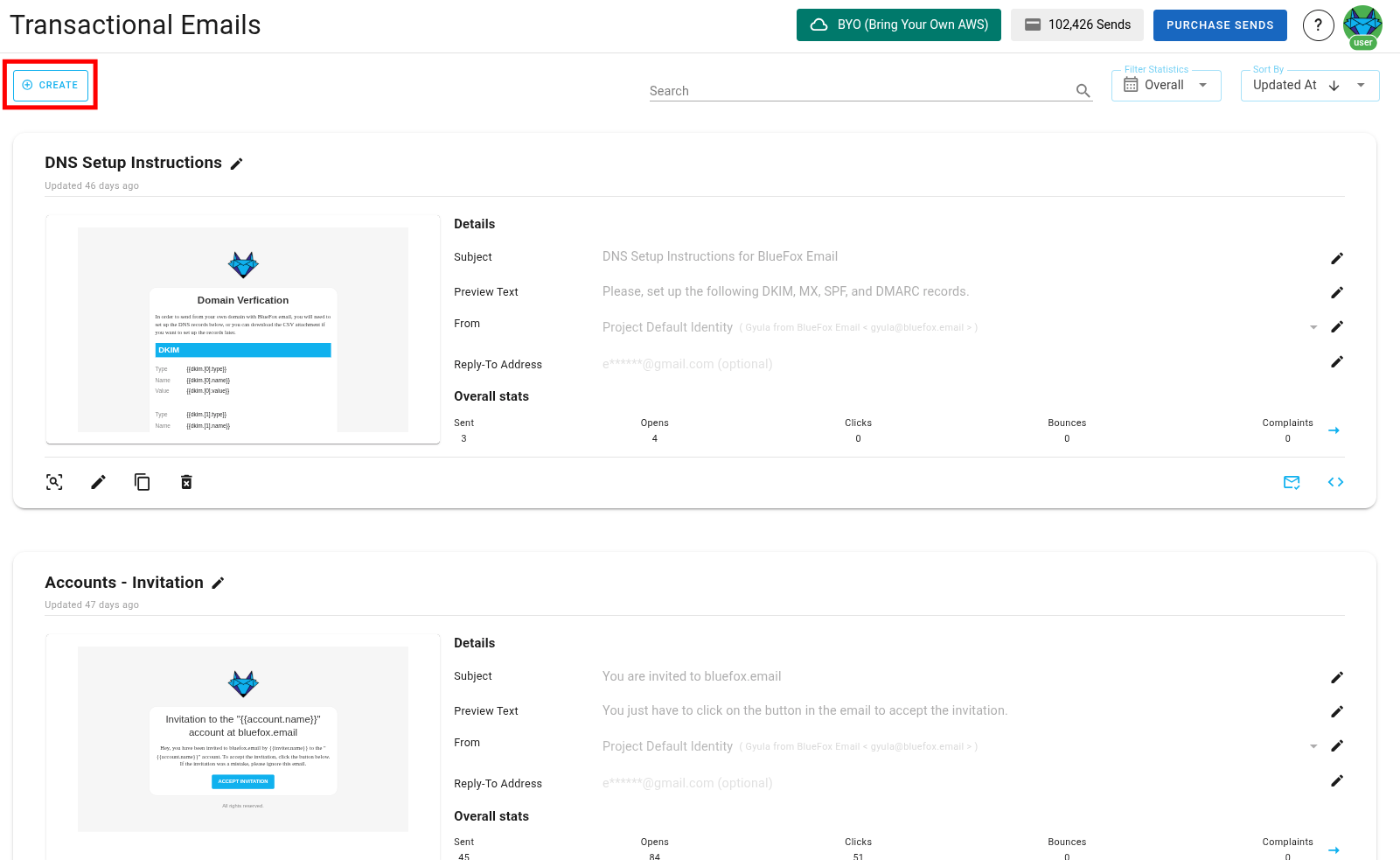The width and height of the screenshot is (1400, 860).
Task: Delete the DNS Setup Instructions template
Action: tap(185, 482)
